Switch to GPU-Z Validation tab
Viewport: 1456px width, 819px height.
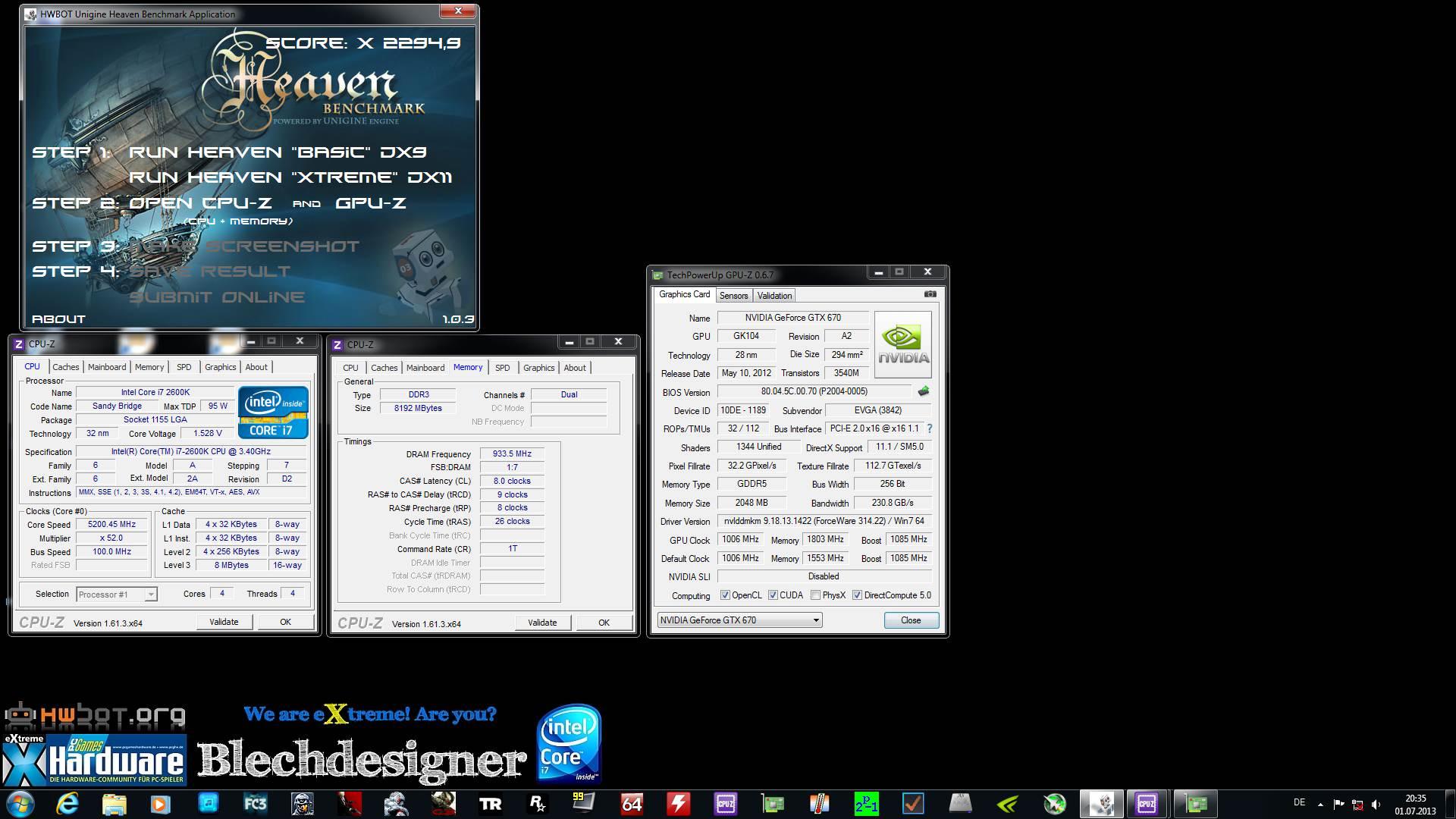point(774,296)
